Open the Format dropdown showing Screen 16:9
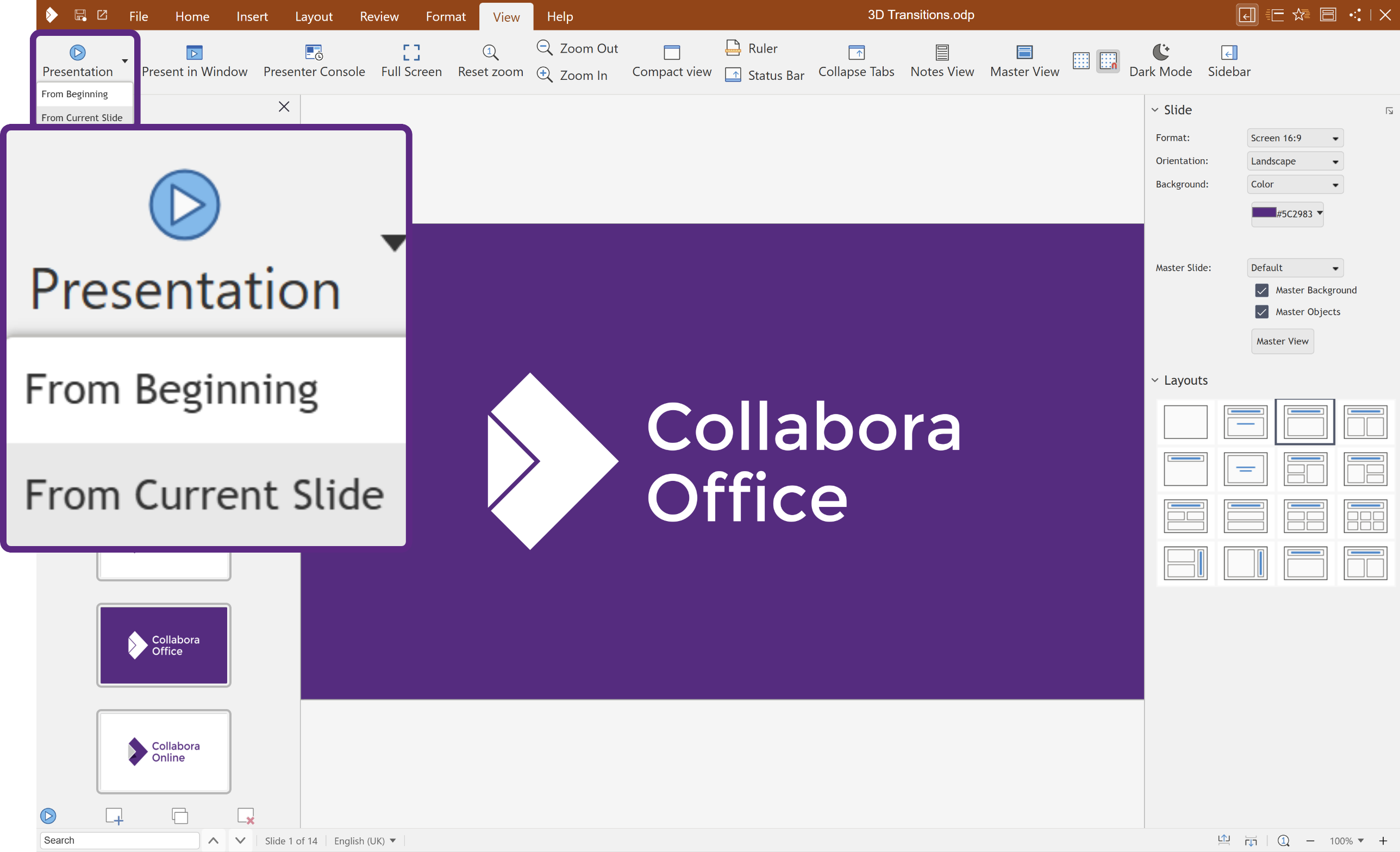This screenshot has width=1400, height=852. 1295,138
